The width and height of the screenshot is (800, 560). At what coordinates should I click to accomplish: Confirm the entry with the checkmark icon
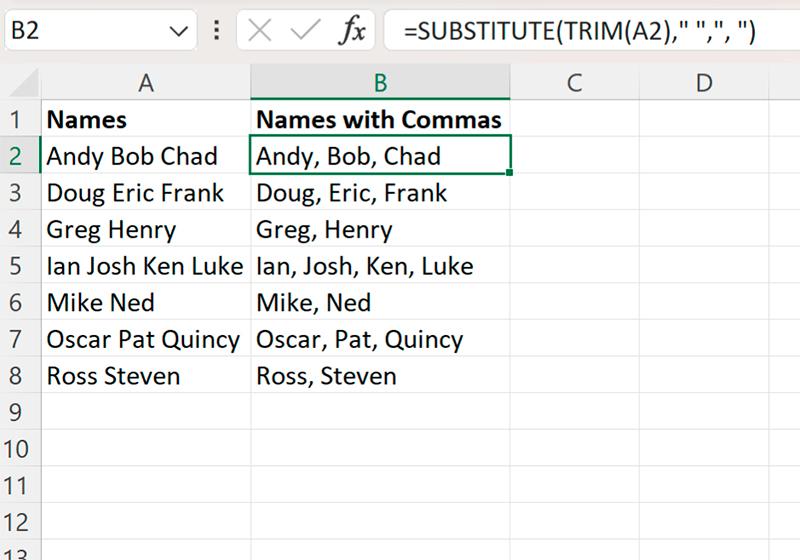coord(305,31)
